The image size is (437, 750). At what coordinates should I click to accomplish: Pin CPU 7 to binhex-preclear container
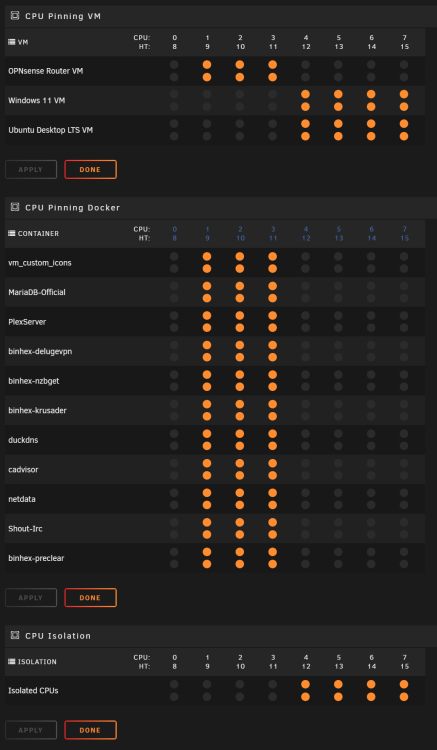tap(404, 551)
